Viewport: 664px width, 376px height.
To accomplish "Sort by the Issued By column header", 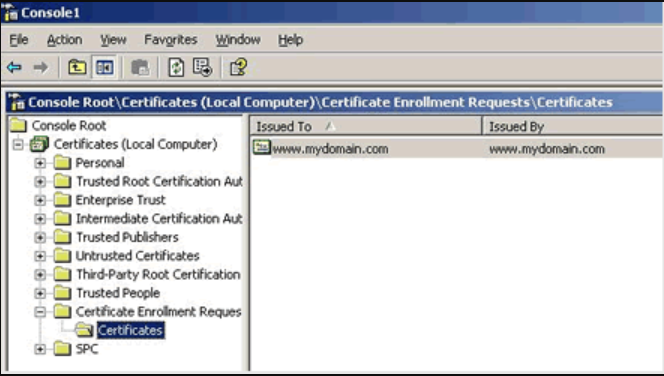I will pyautogui.click(x=573, y=126).
